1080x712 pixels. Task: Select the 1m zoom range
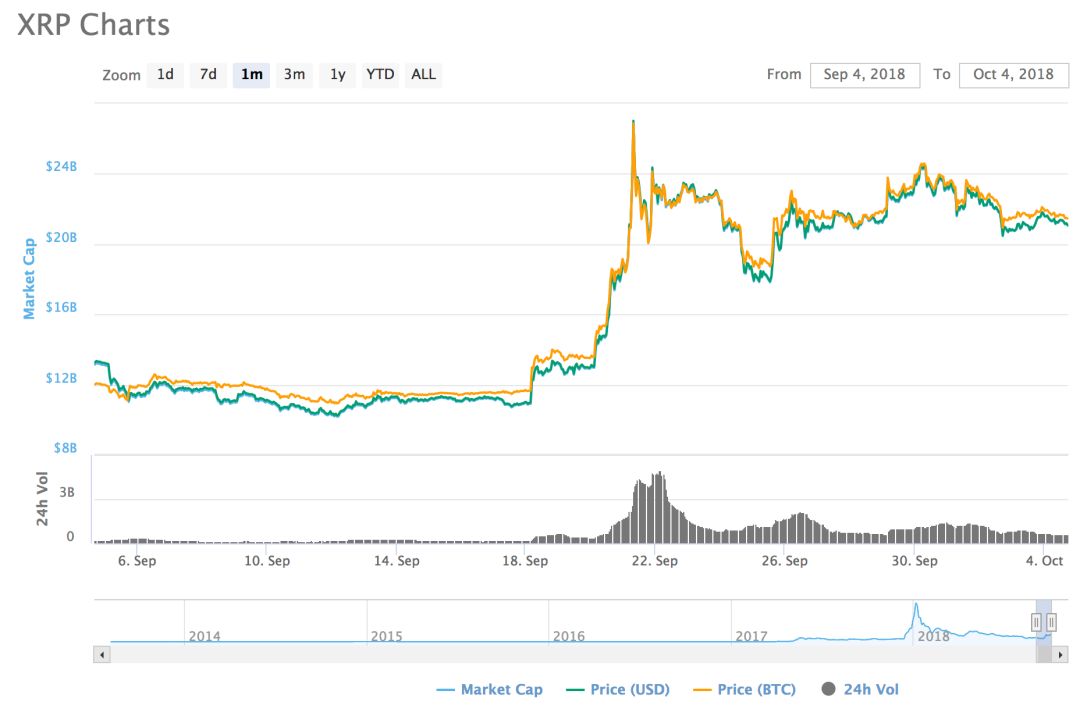pos(251,74)
